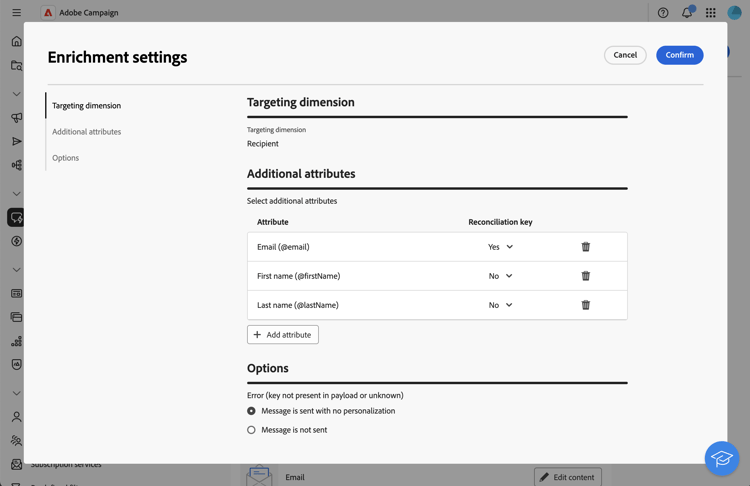Image resolution: width=750 pixels, height=486 pixels.
Task: Open Email reconciliation key dropdown
Action: (x=500, y=247)
